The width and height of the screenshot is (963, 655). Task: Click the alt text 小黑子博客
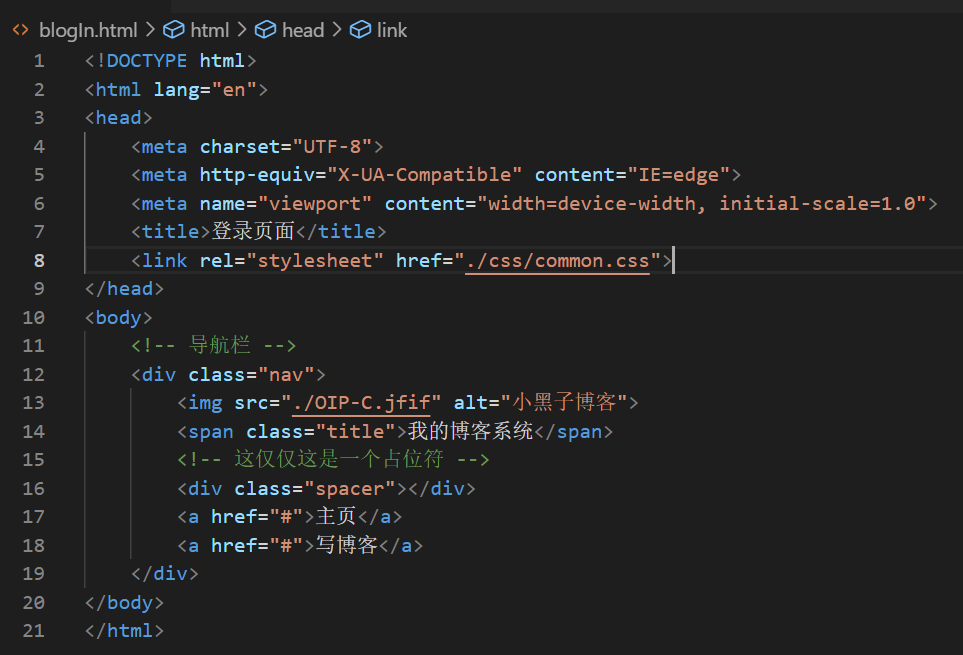pyautogui.click(x=564, y=403)
